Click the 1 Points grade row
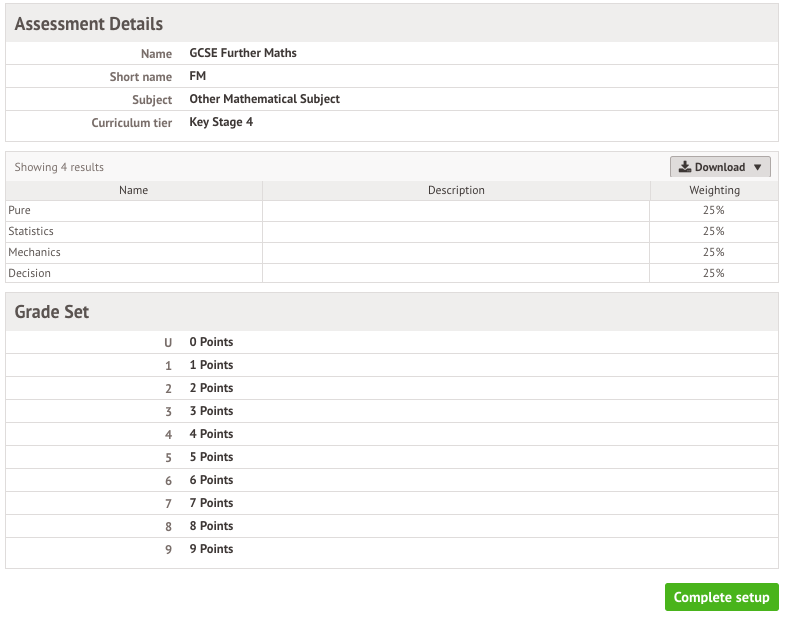This screenshot has height=619, width=786. tap(392, 365)
